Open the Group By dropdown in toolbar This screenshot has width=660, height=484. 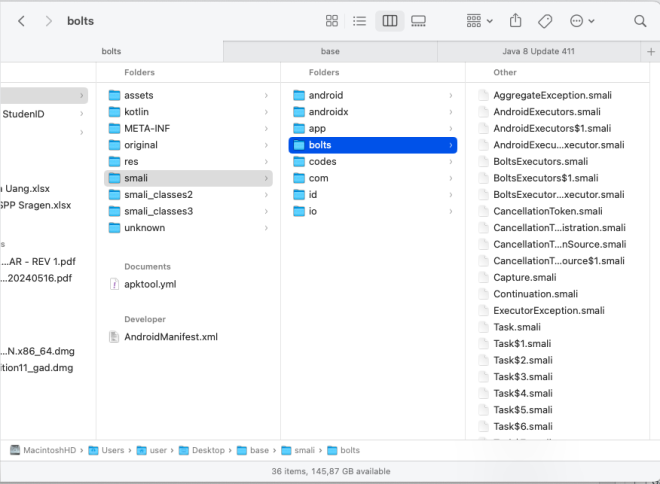(x=480, y=21)
